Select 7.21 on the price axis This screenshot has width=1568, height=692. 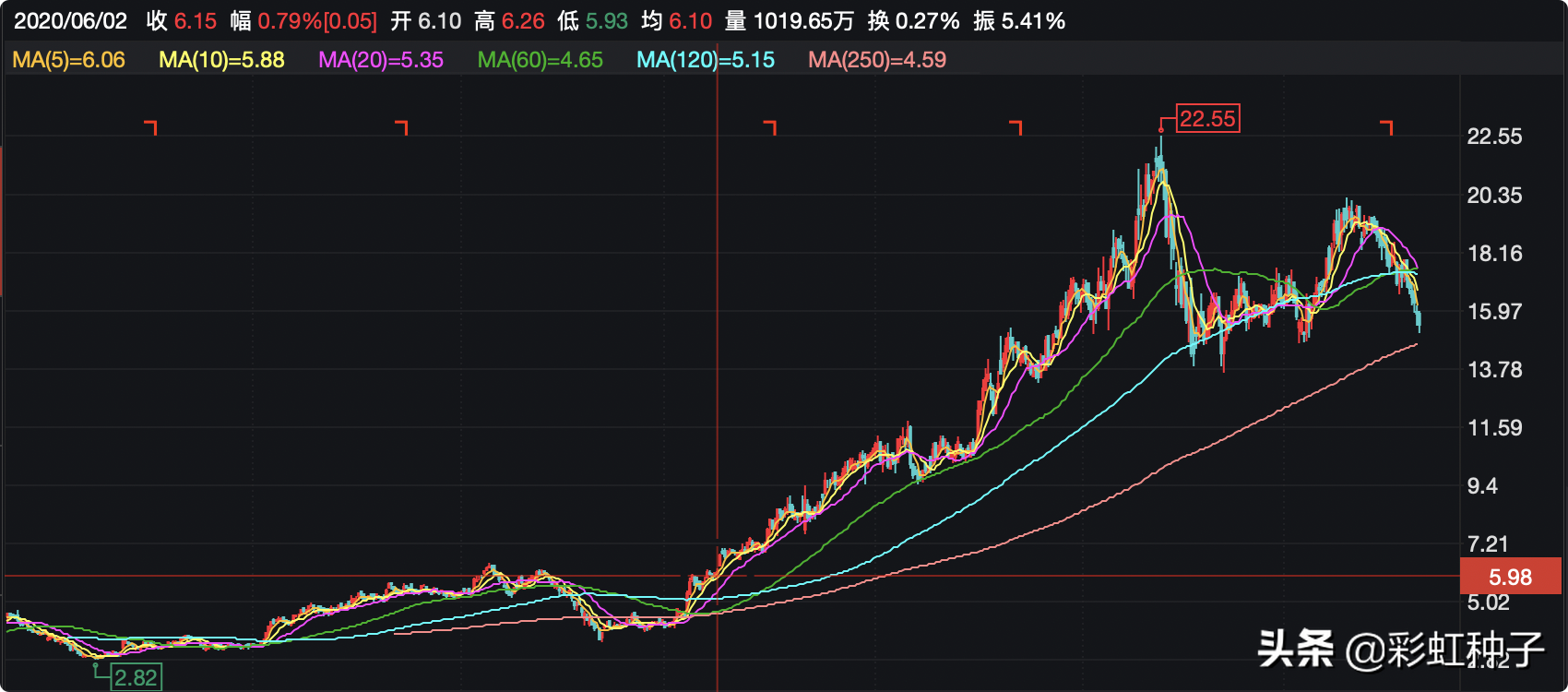(1488, 544)
